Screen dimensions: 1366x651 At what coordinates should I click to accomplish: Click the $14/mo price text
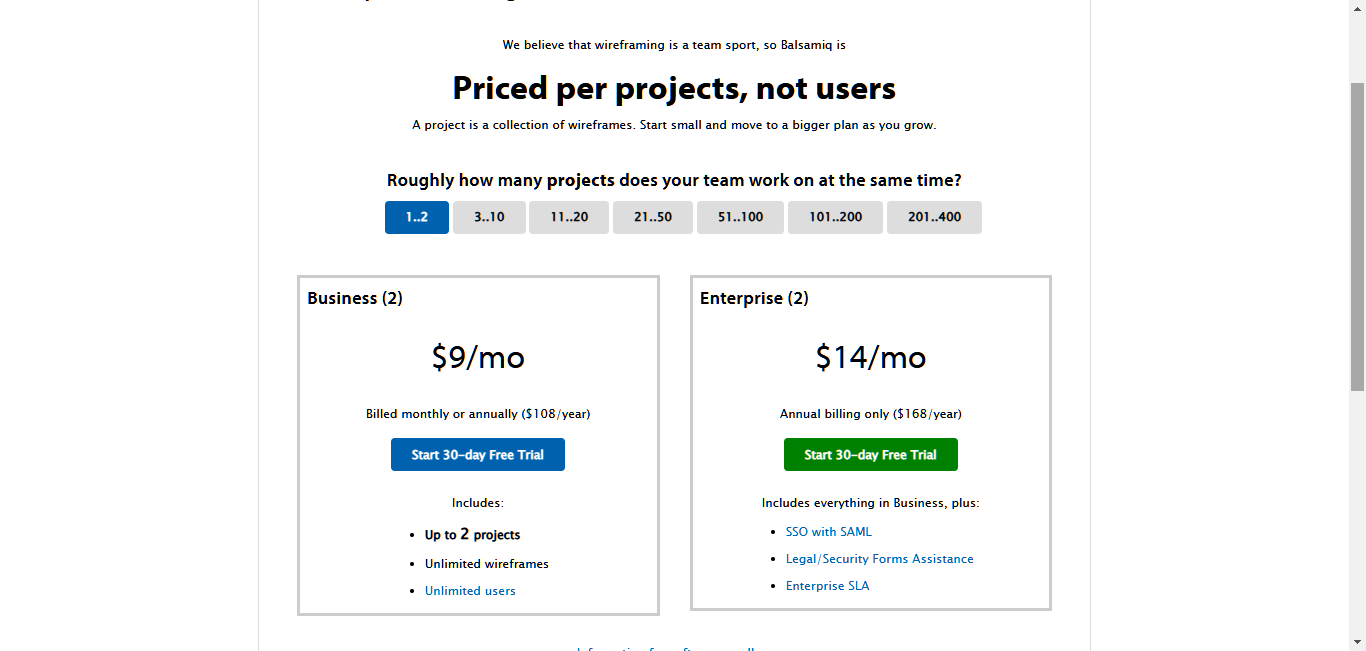coord(871,357)
